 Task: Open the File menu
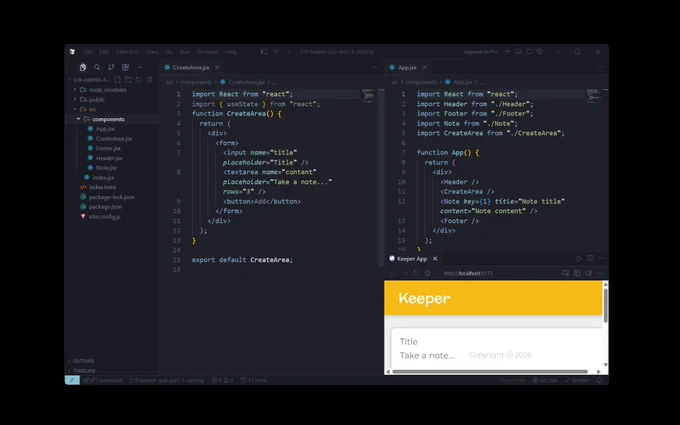88,52
